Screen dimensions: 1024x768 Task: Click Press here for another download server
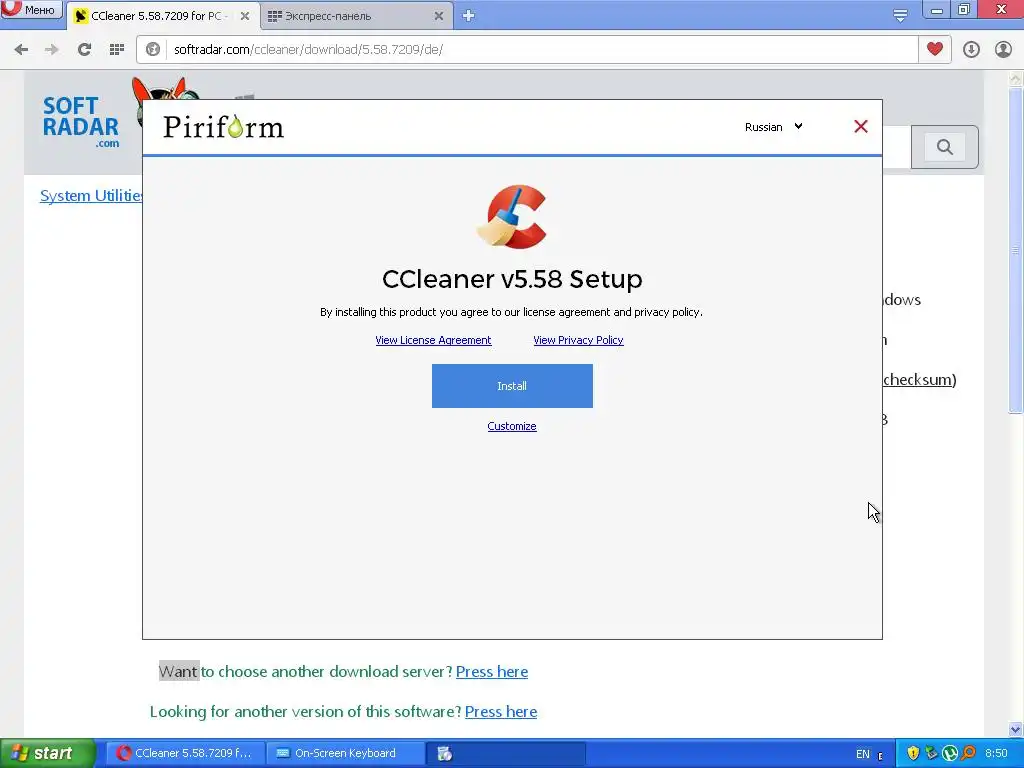(492, 672)
